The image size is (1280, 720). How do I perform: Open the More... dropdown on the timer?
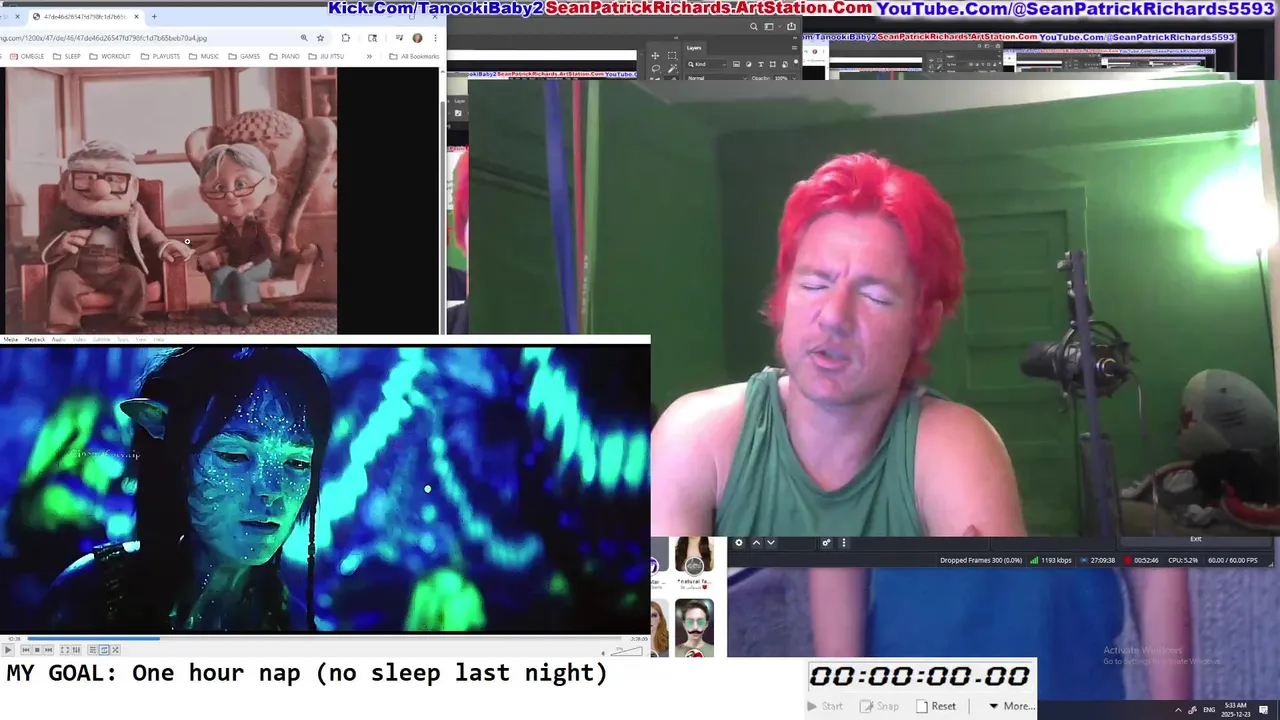pyautogui.click(x=1011, y=706)
